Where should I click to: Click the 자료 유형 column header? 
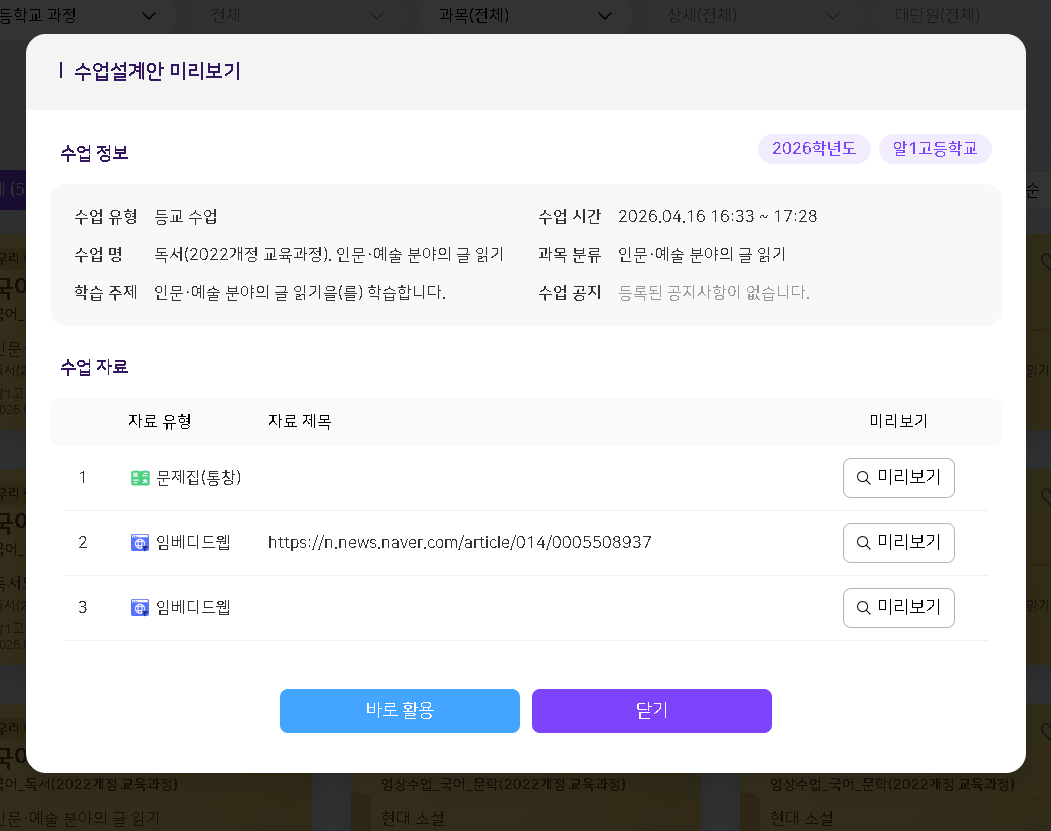(159, 421)
